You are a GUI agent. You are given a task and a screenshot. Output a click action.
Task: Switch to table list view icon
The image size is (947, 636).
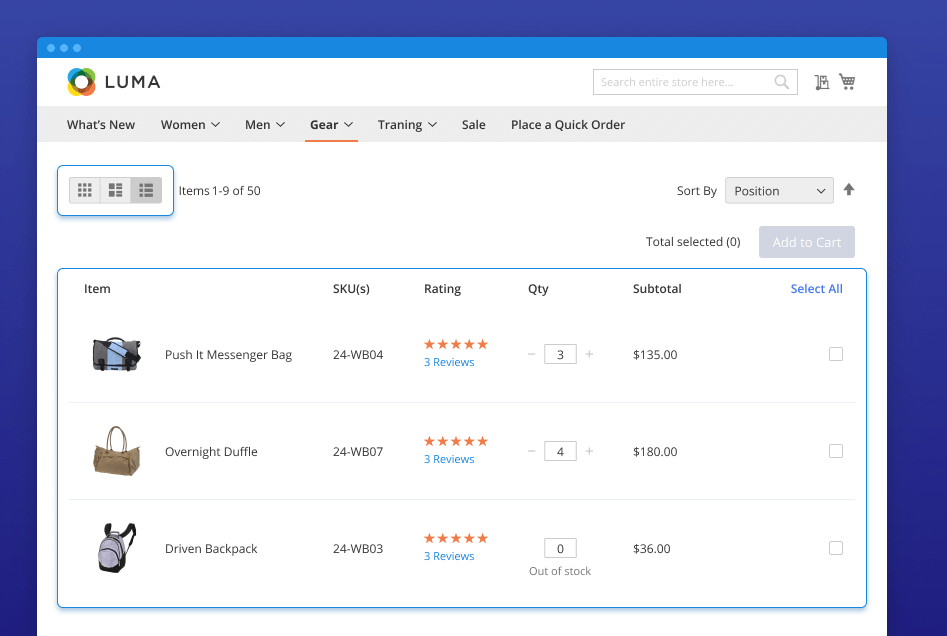point(146,190)
